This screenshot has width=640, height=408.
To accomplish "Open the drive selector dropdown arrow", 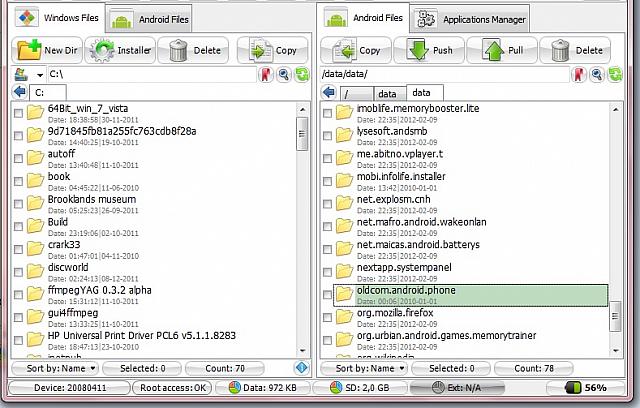I will point(39,75).
